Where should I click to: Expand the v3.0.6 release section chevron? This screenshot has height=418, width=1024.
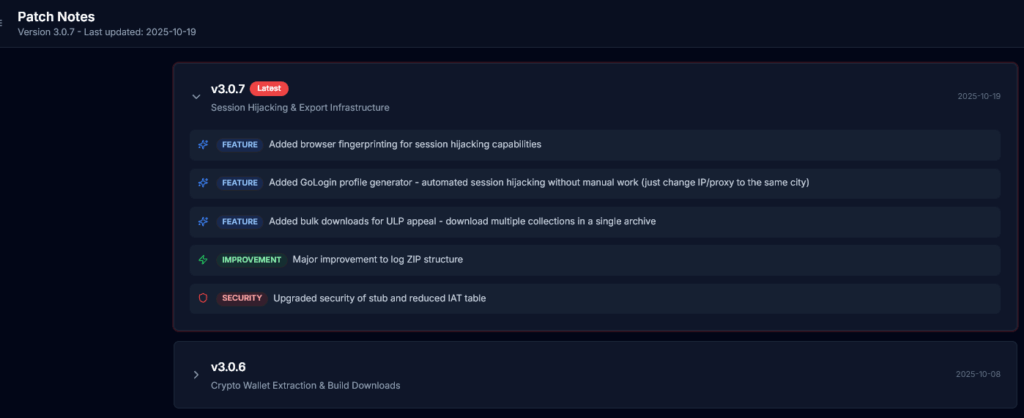tap(196, 375)
